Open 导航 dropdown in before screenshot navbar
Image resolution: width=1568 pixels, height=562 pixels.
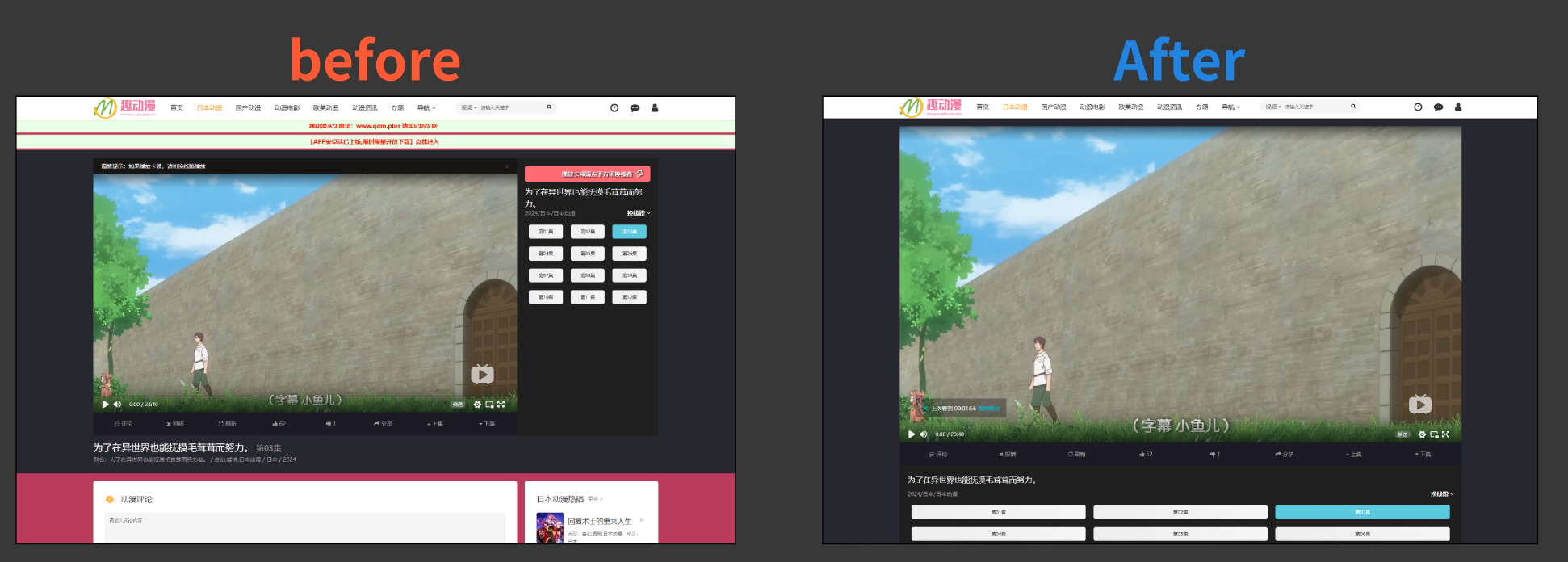tap(426, 107)
